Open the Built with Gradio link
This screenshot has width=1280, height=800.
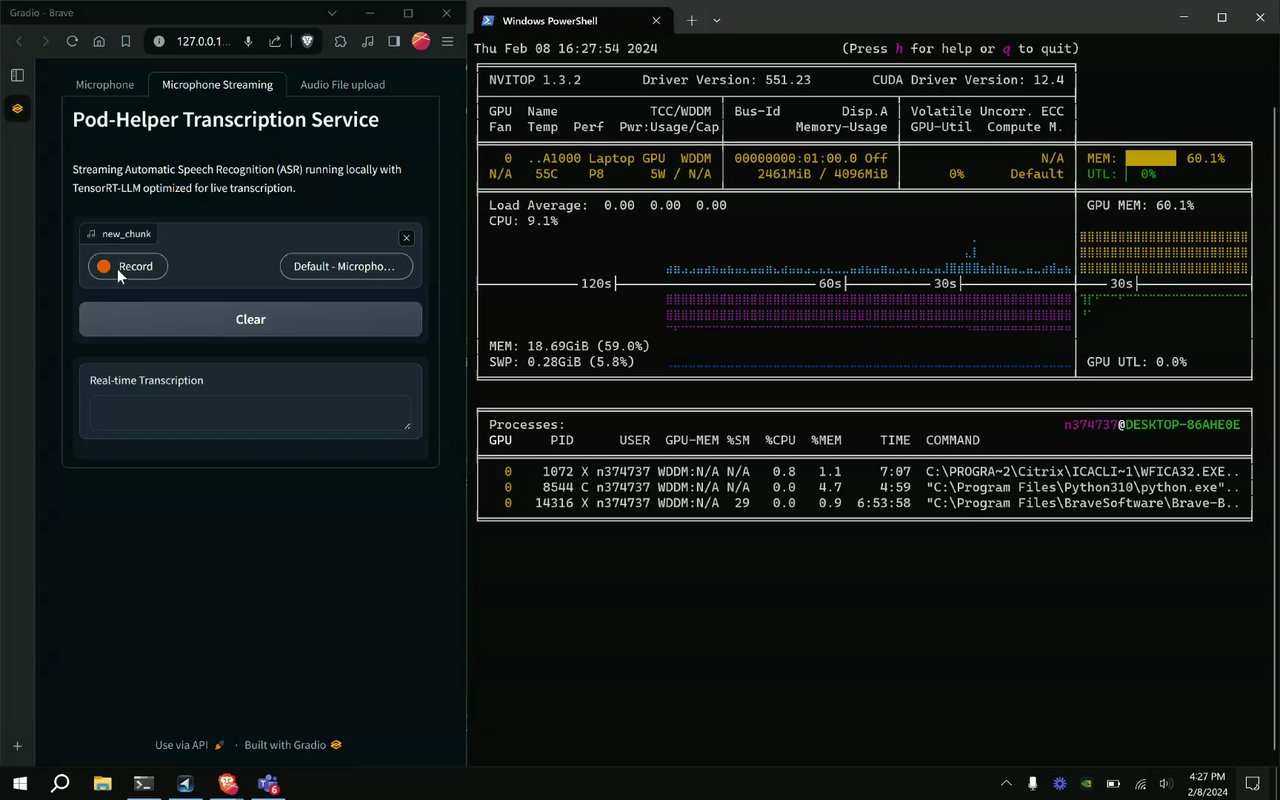[293, 745]
